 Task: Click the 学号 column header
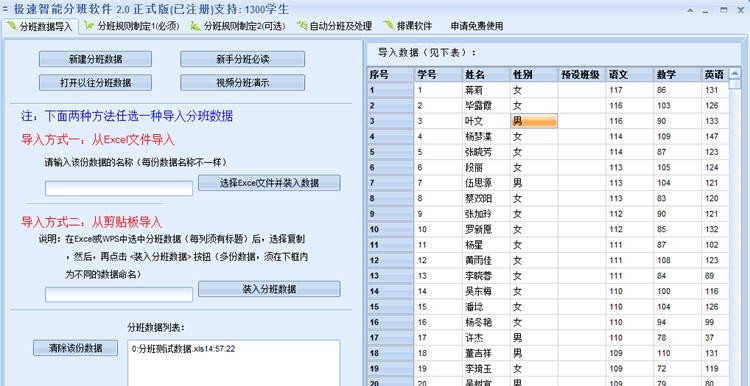coord(438,75)
